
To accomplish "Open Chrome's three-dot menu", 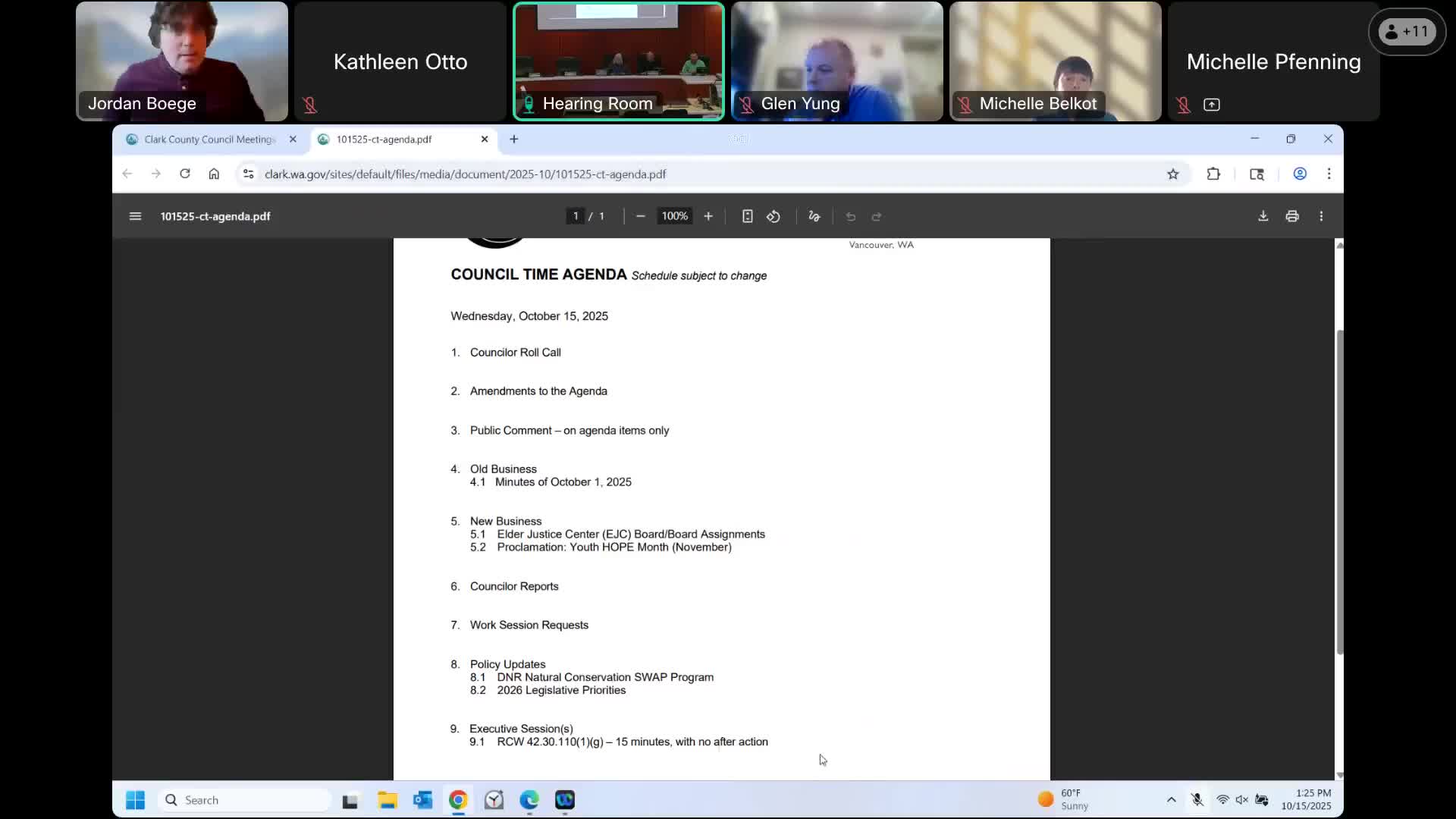I will point(1329,174).
